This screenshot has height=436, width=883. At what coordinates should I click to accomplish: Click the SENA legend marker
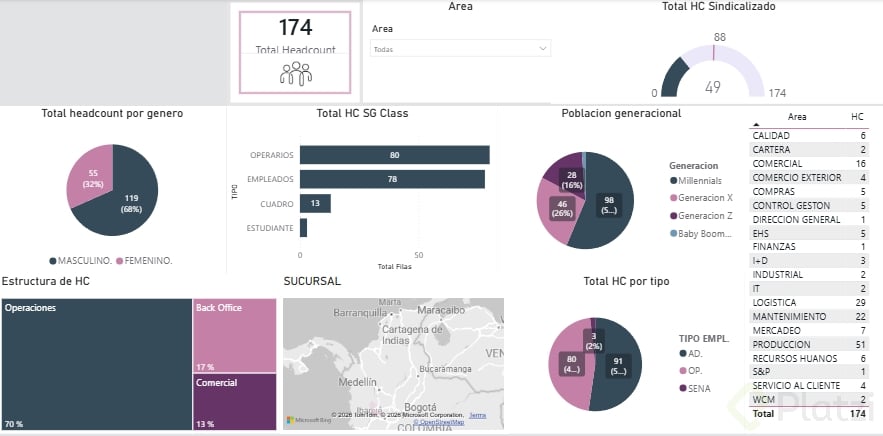[684, 388]
